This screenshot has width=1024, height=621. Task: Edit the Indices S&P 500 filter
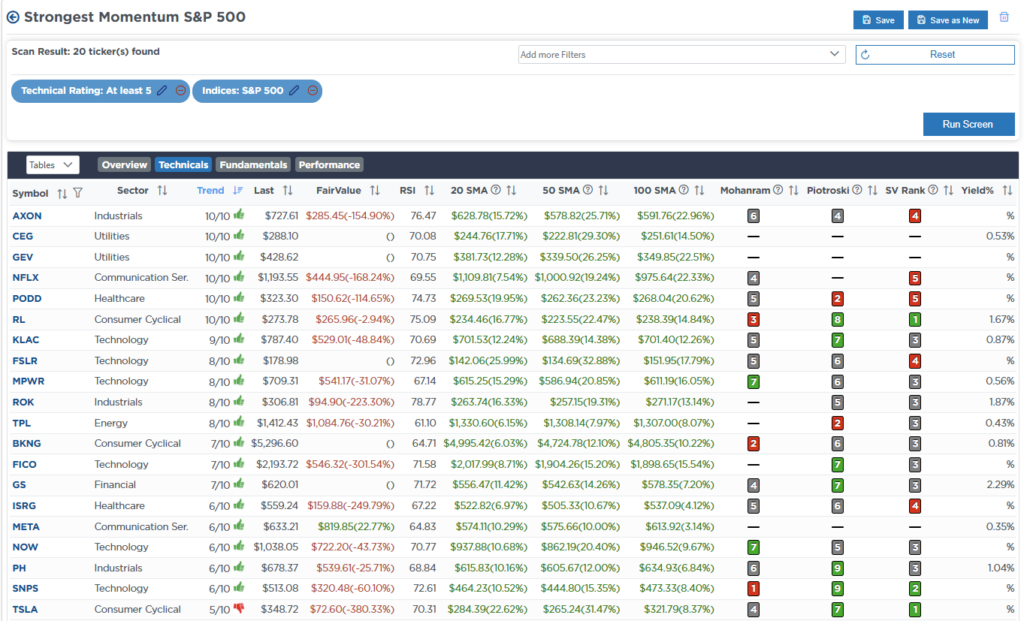[294, 91]
